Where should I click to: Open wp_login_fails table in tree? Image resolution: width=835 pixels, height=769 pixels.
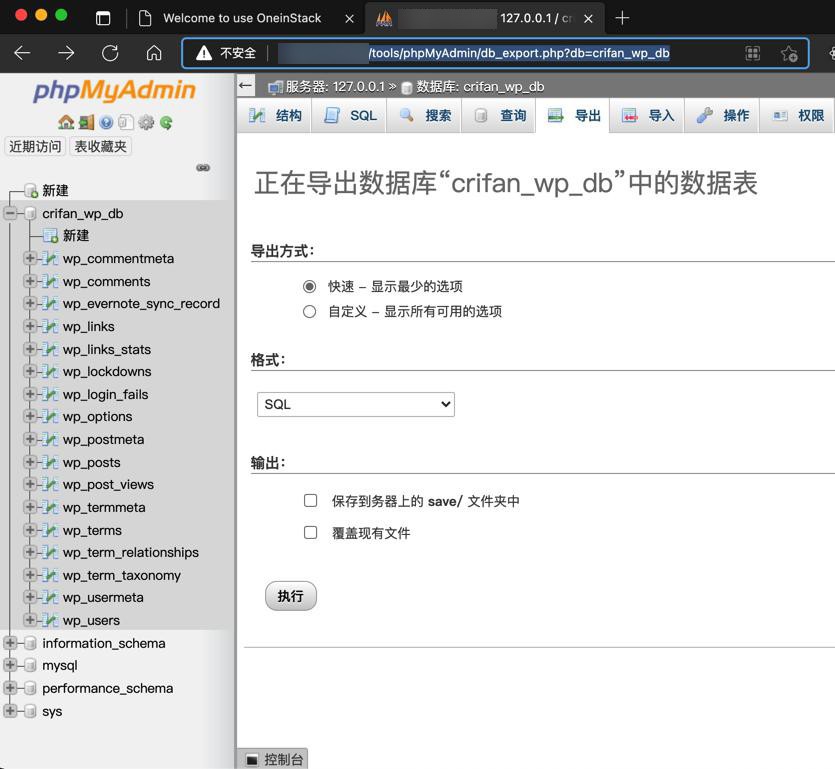(x=105, y=395)
